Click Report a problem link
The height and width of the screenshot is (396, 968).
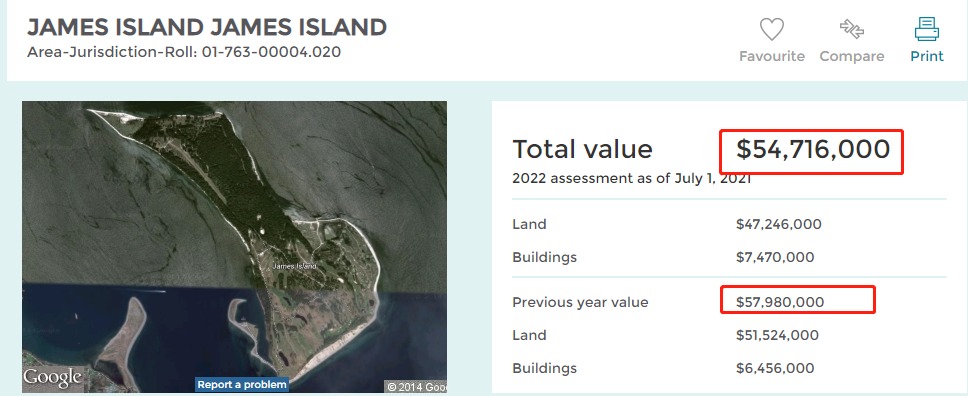(242, 384)
